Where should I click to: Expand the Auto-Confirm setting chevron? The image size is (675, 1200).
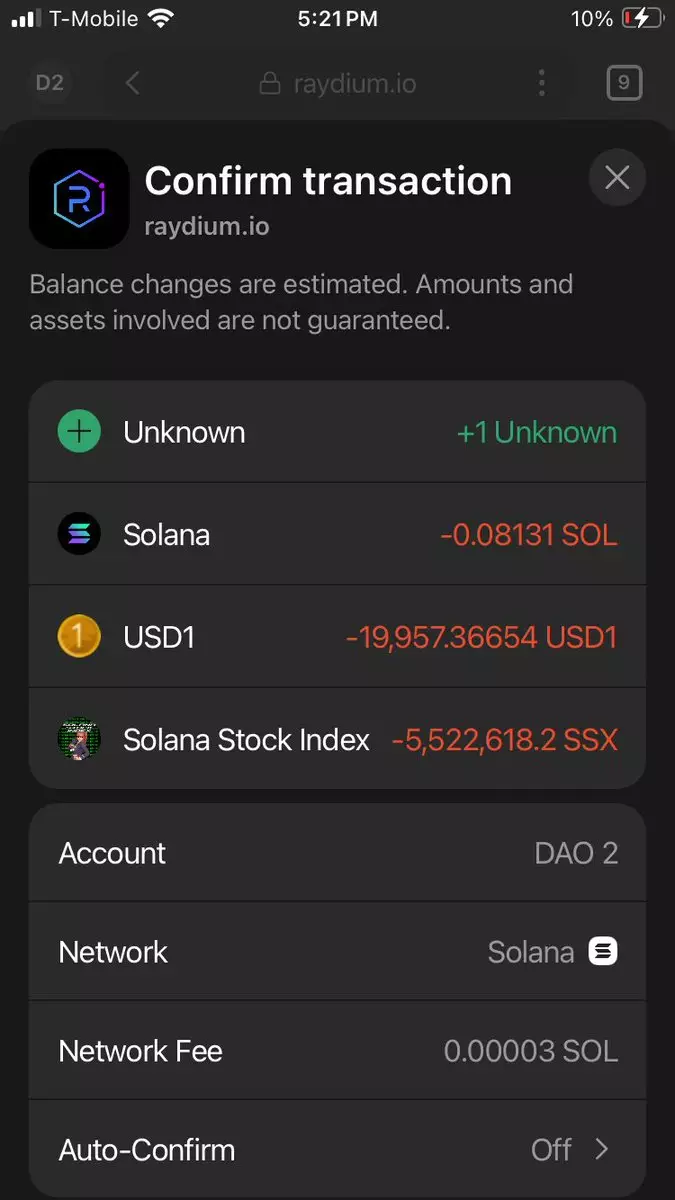coord(602,1149)
